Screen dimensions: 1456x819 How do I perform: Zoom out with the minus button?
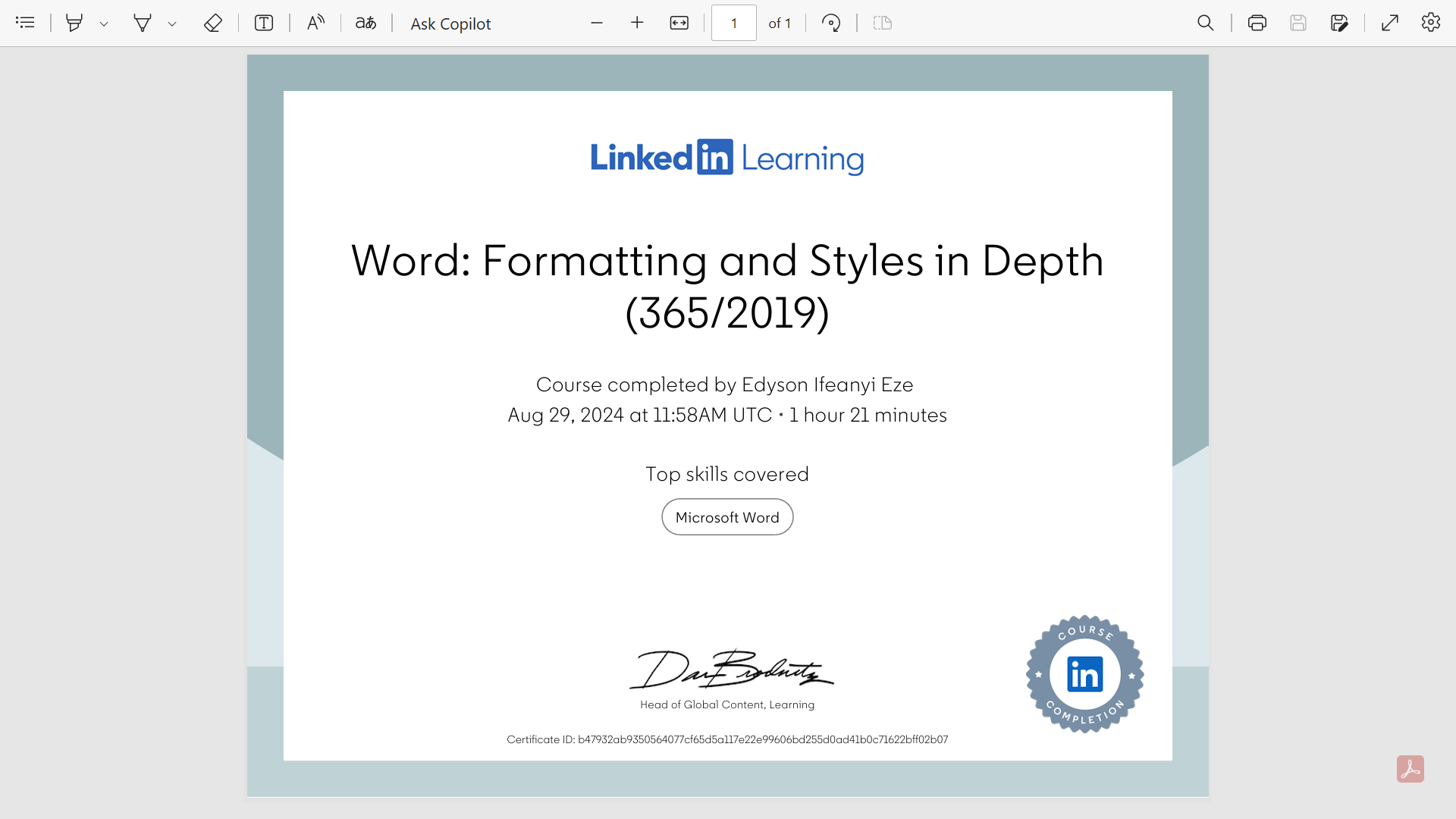597,23
